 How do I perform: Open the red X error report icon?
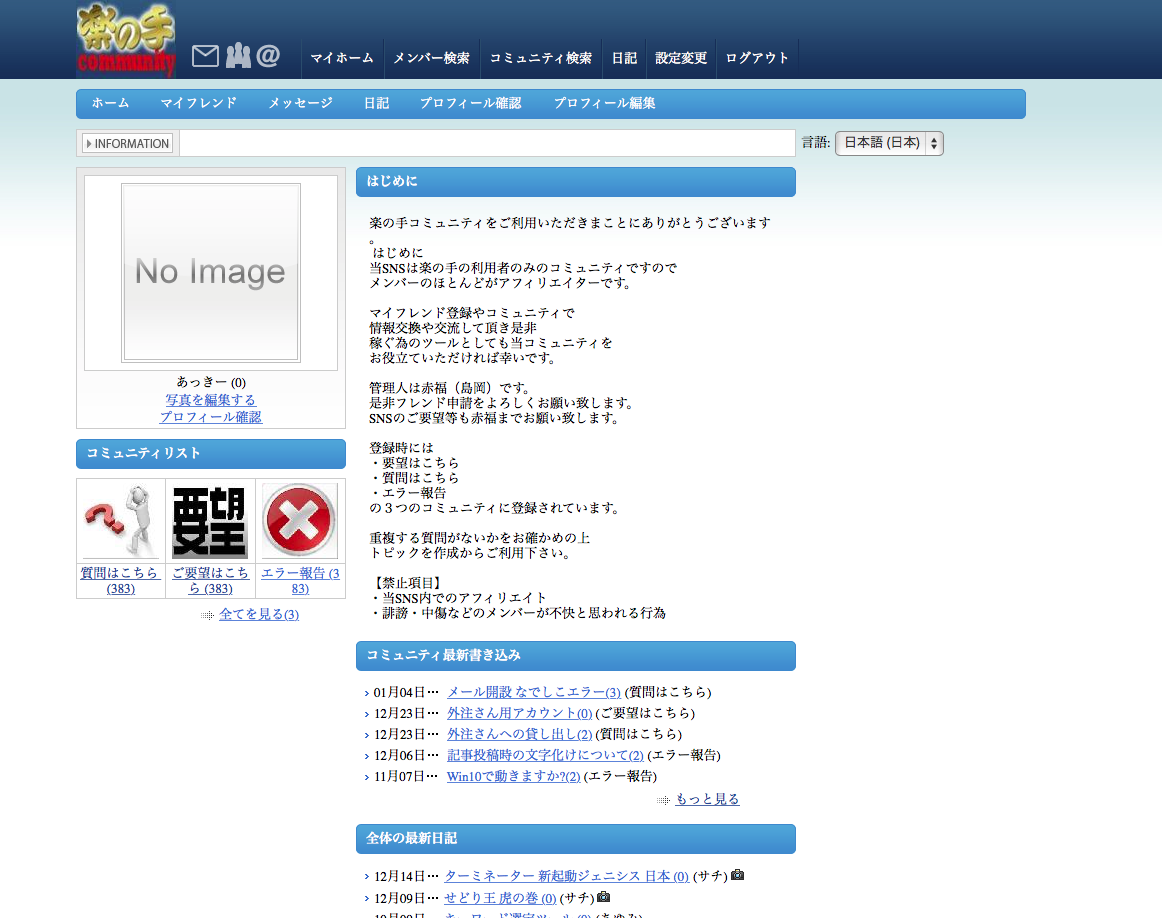[300, 521]
